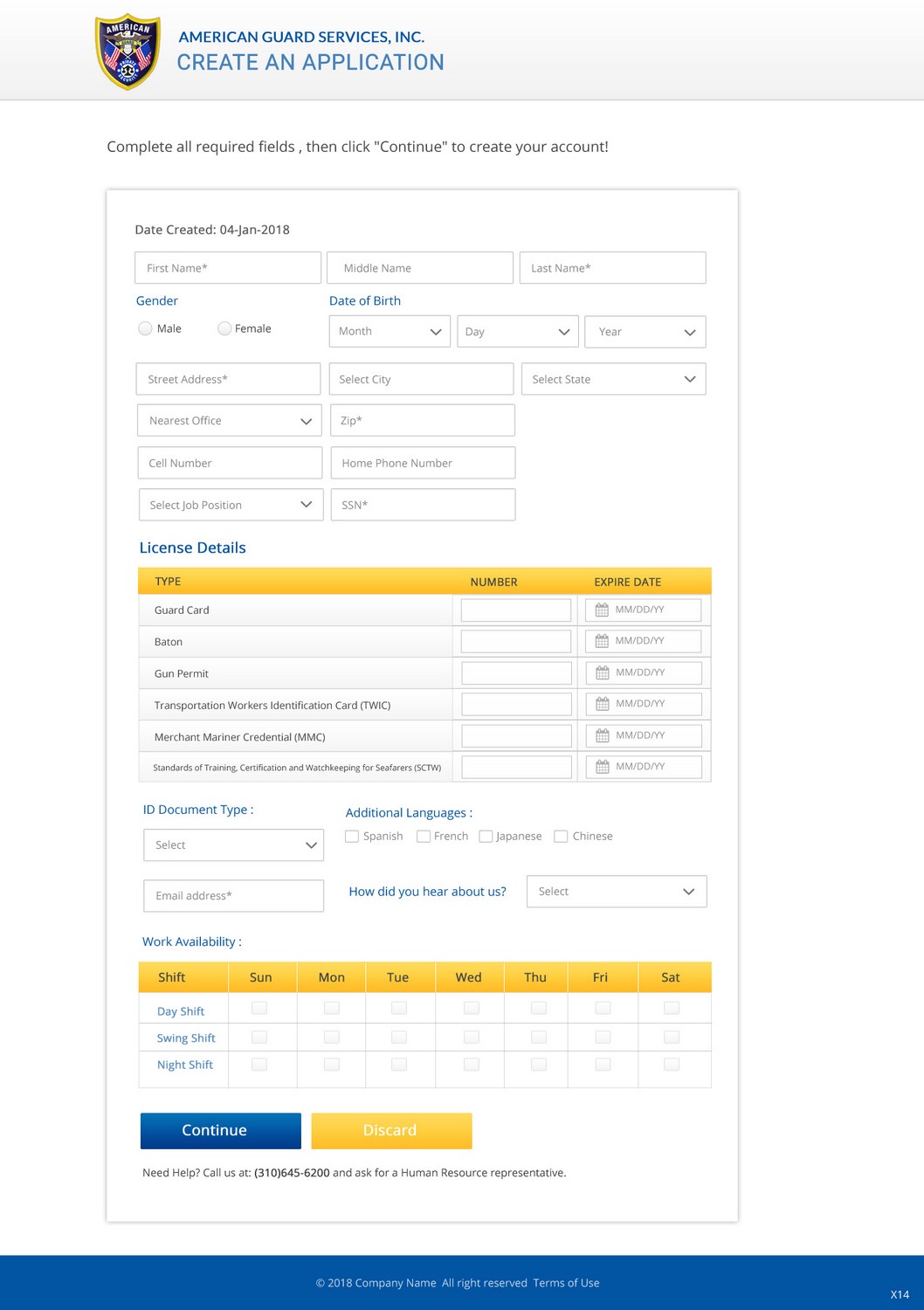Enable Day Shift availability for Sunday
The height and width of the screenshot is (1310, 924).
[x=259, y=1008]
